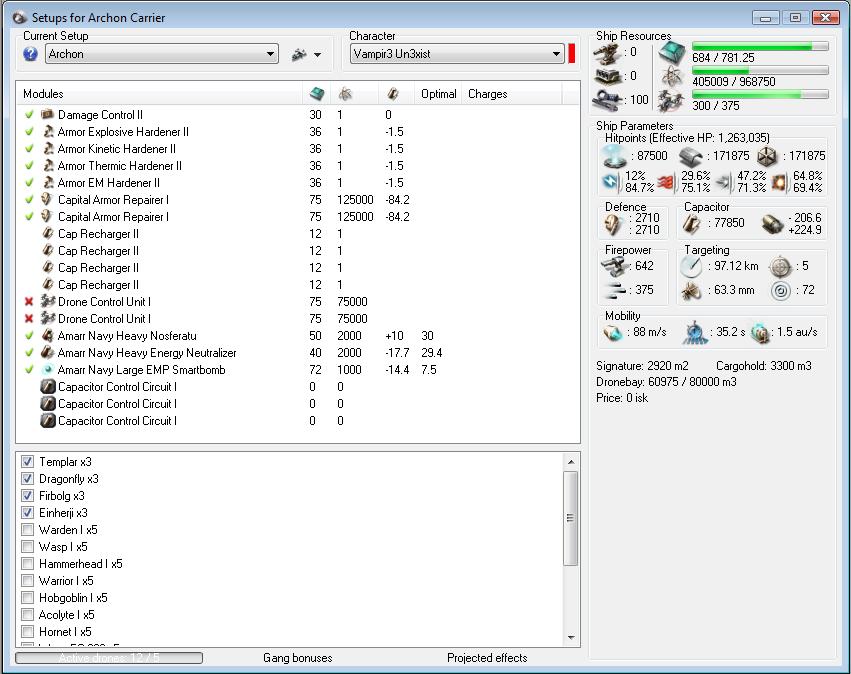The height and width of the screenshot is (674, 851).
Task: Open Gang bonuses
Action: click(297, 658)
